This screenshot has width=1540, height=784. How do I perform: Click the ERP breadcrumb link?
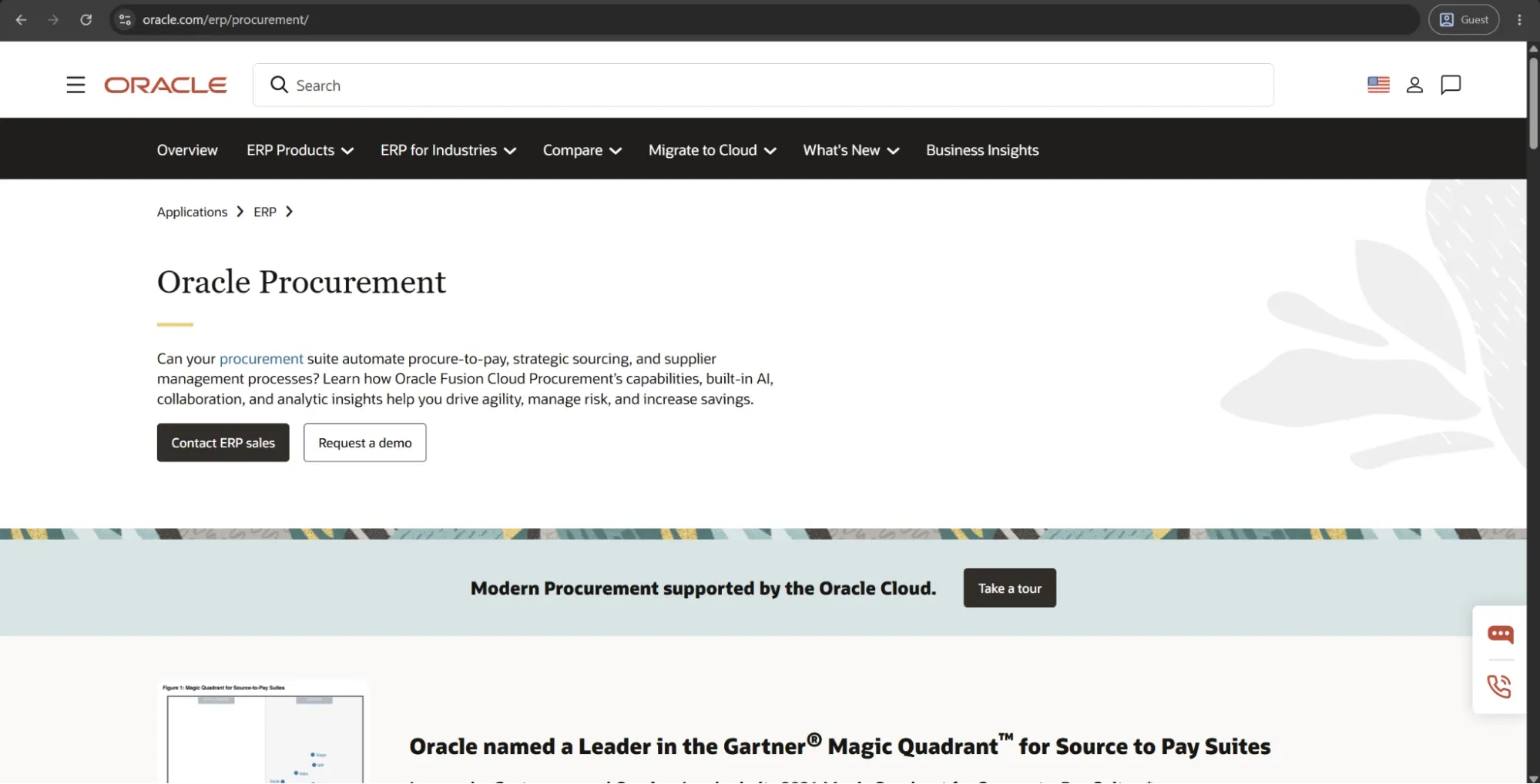click(265, 212)
